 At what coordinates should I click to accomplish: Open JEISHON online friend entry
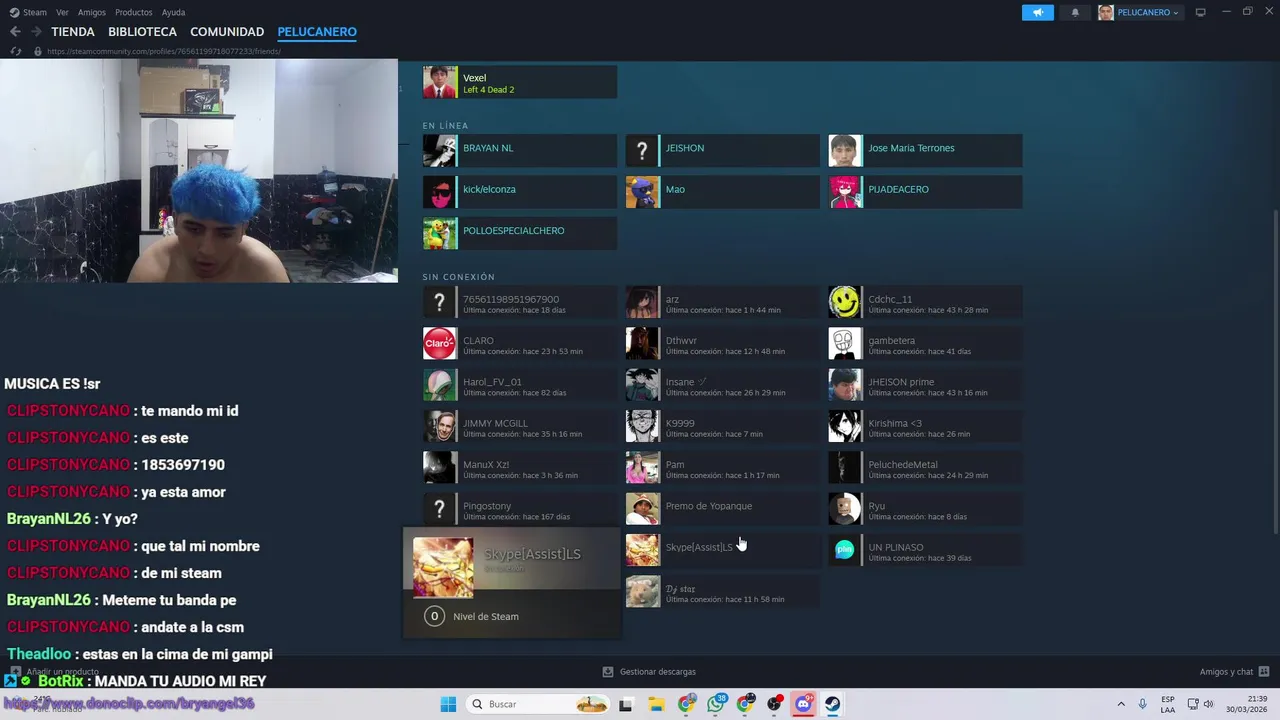pyautogui.click(x=722, y=151)
